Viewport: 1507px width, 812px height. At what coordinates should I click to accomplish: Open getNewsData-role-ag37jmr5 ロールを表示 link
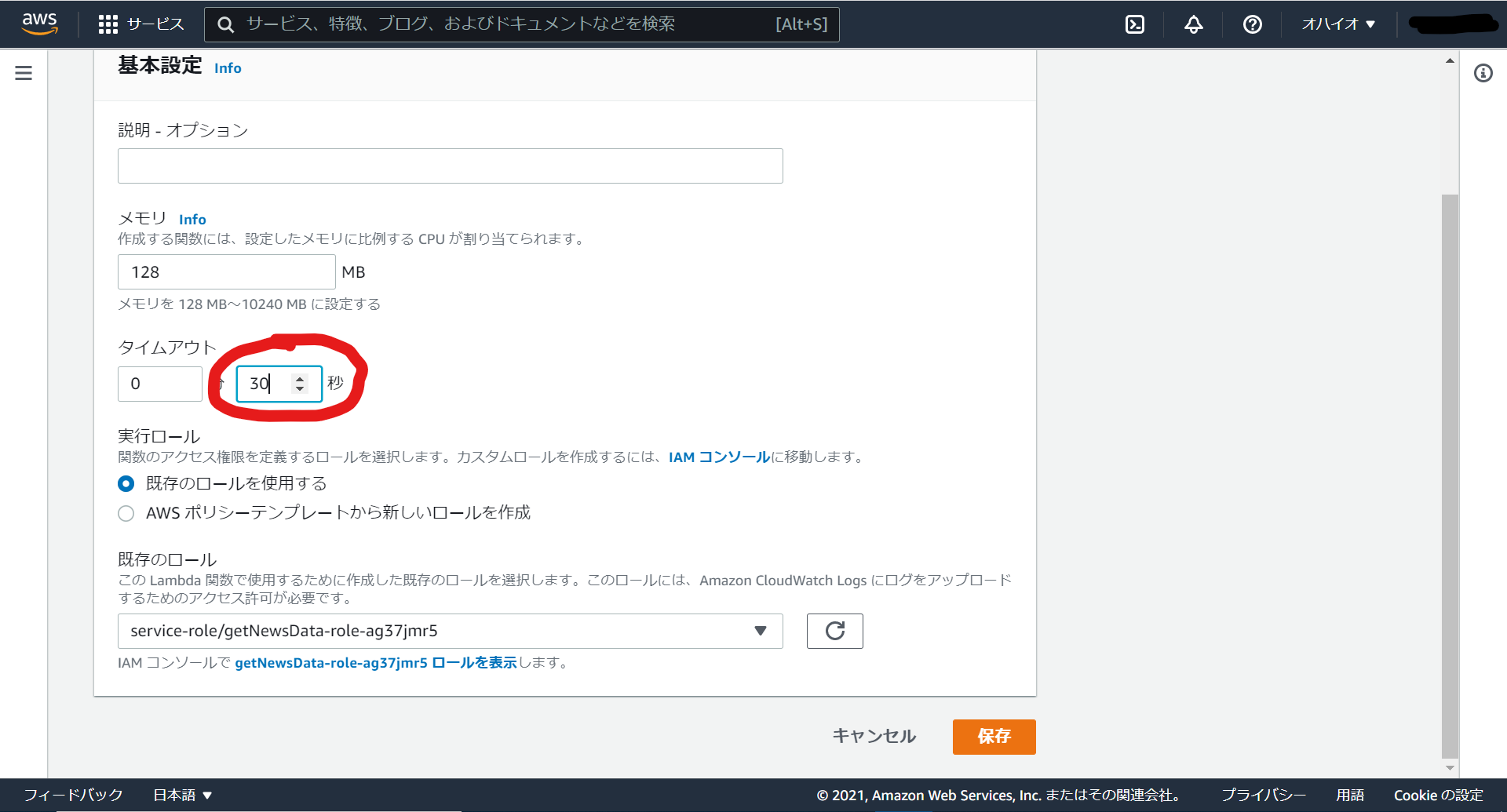[376, 663]
